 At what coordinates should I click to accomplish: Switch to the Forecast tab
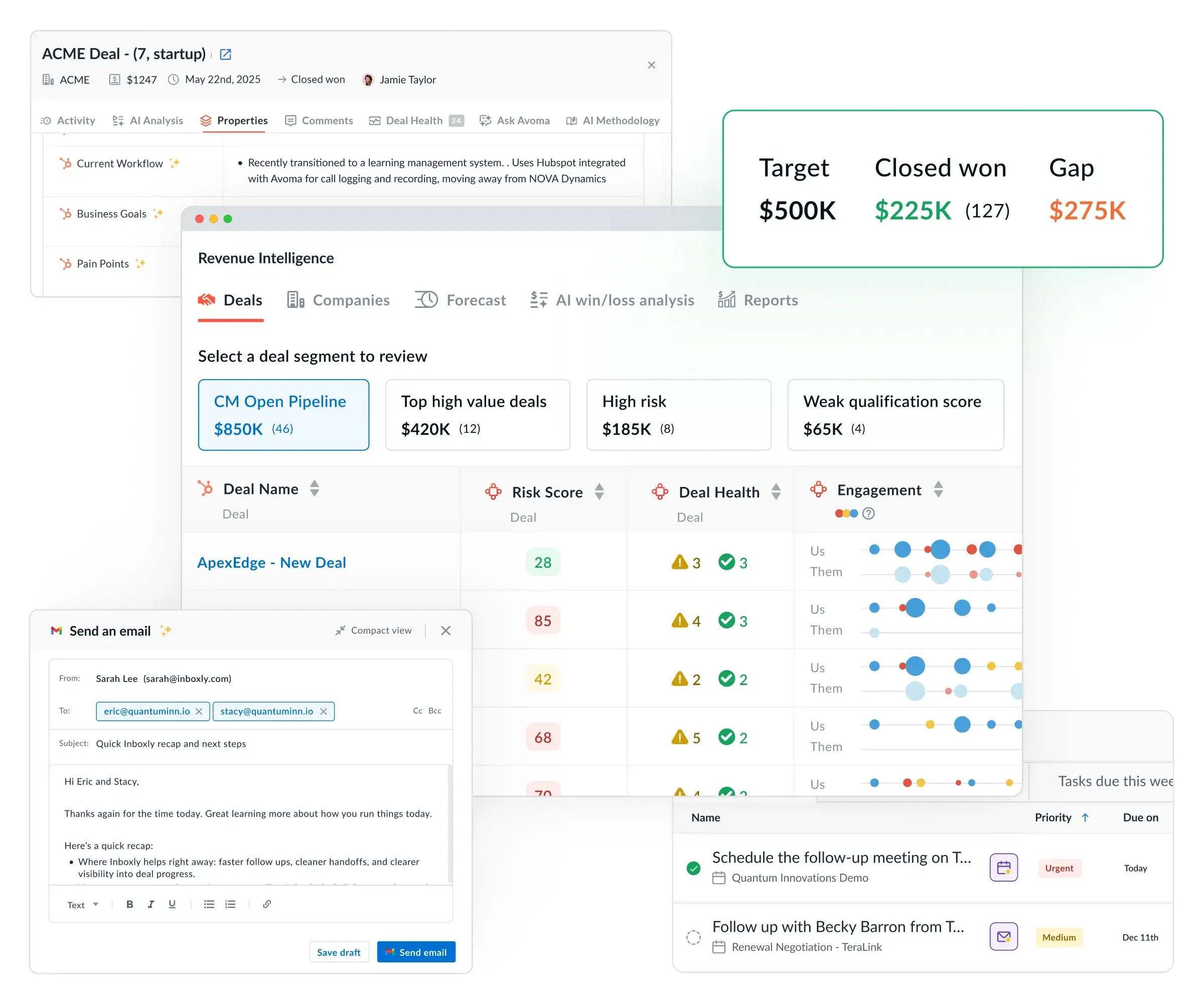pyautogui.click(x=476, y=300)
